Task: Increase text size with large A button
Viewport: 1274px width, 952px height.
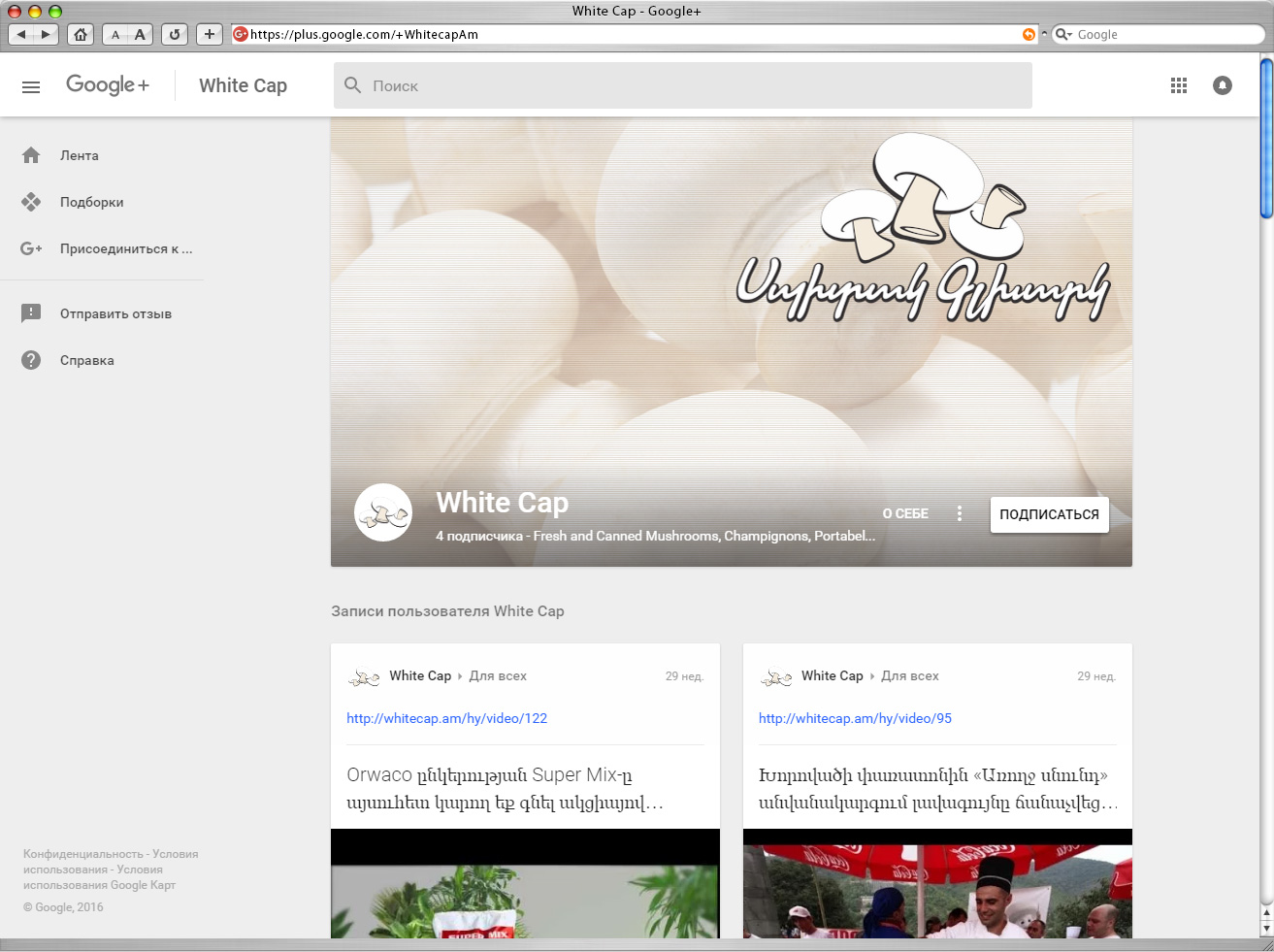Action: pos(141,34)
